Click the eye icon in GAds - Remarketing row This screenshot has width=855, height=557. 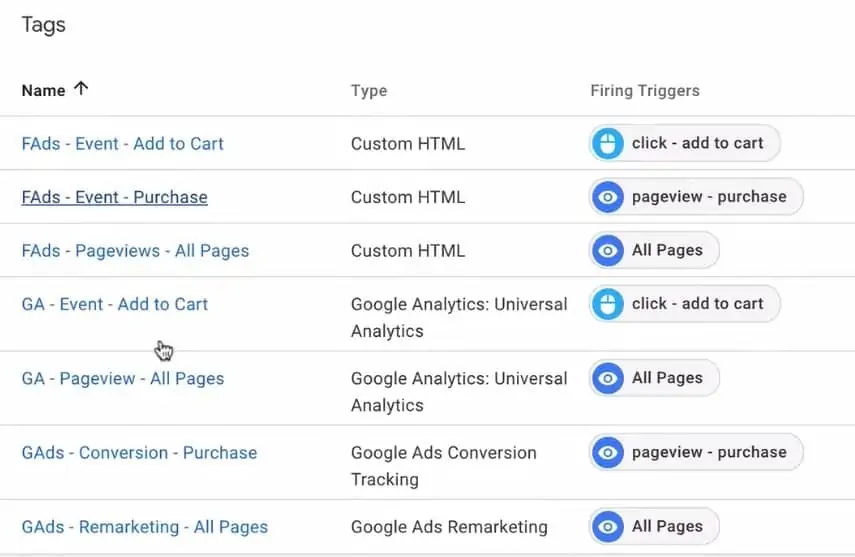click(x=607, y=526)
